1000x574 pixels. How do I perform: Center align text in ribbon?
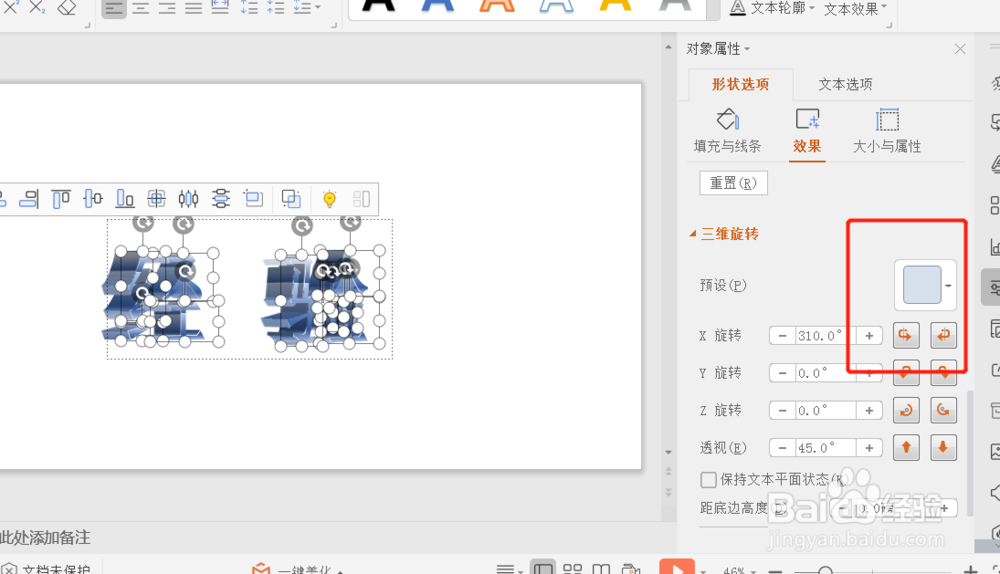click(x=141, y=8)
